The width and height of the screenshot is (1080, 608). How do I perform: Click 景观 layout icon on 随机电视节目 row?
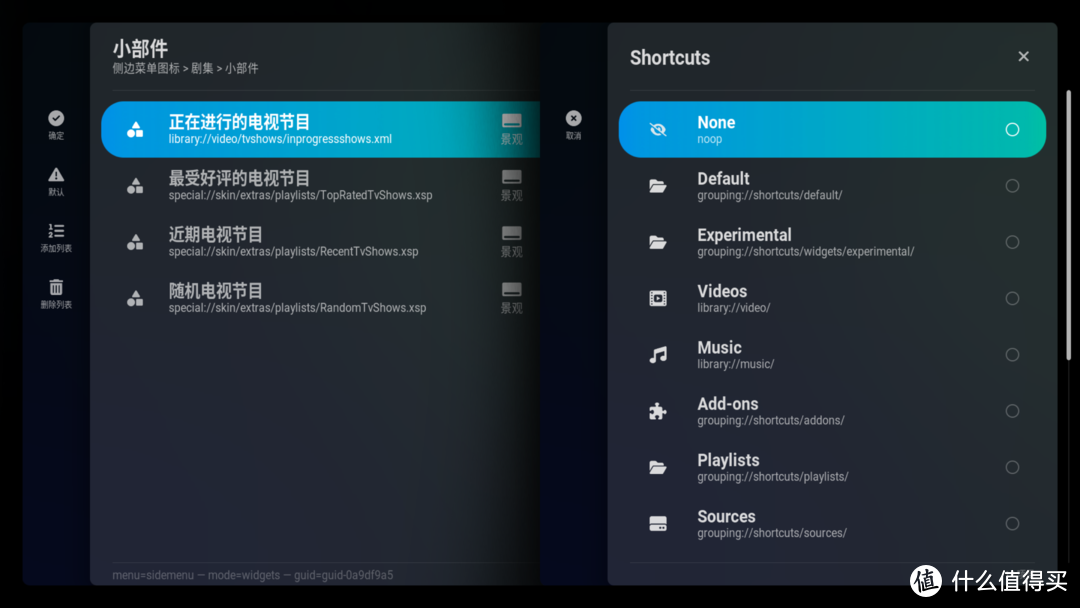click(511, 290)
